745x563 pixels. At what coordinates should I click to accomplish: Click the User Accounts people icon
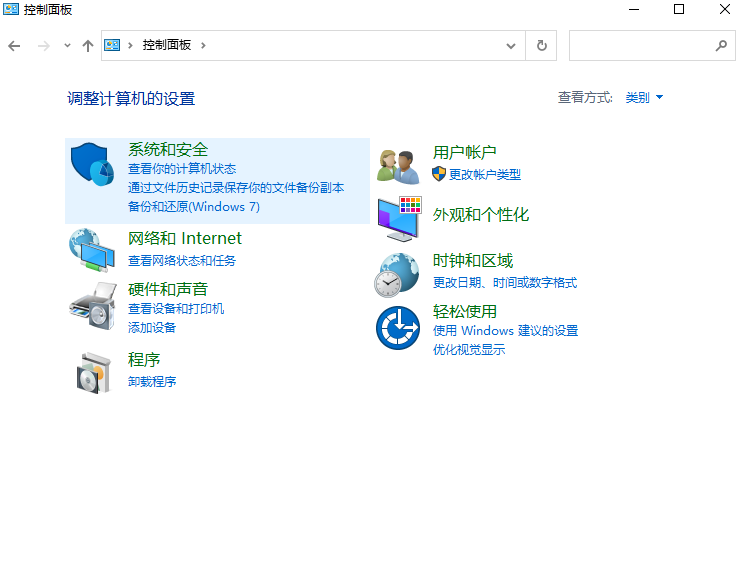(397, 165)
